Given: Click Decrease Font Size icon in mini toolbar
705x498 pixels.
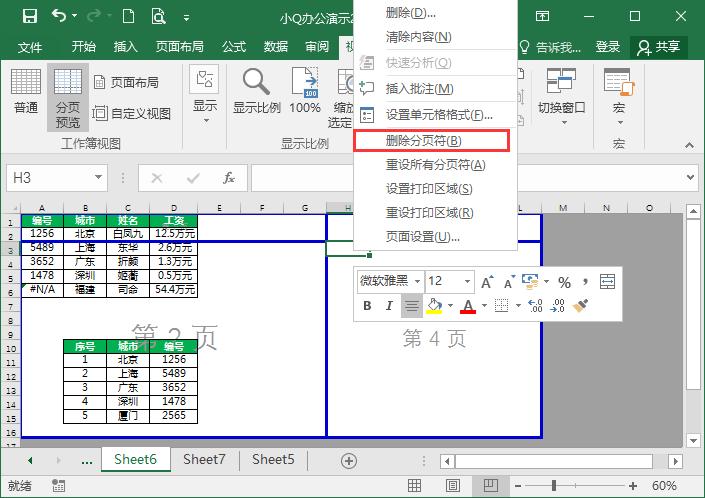Looking at the screenshot, I should pos(509,282).
